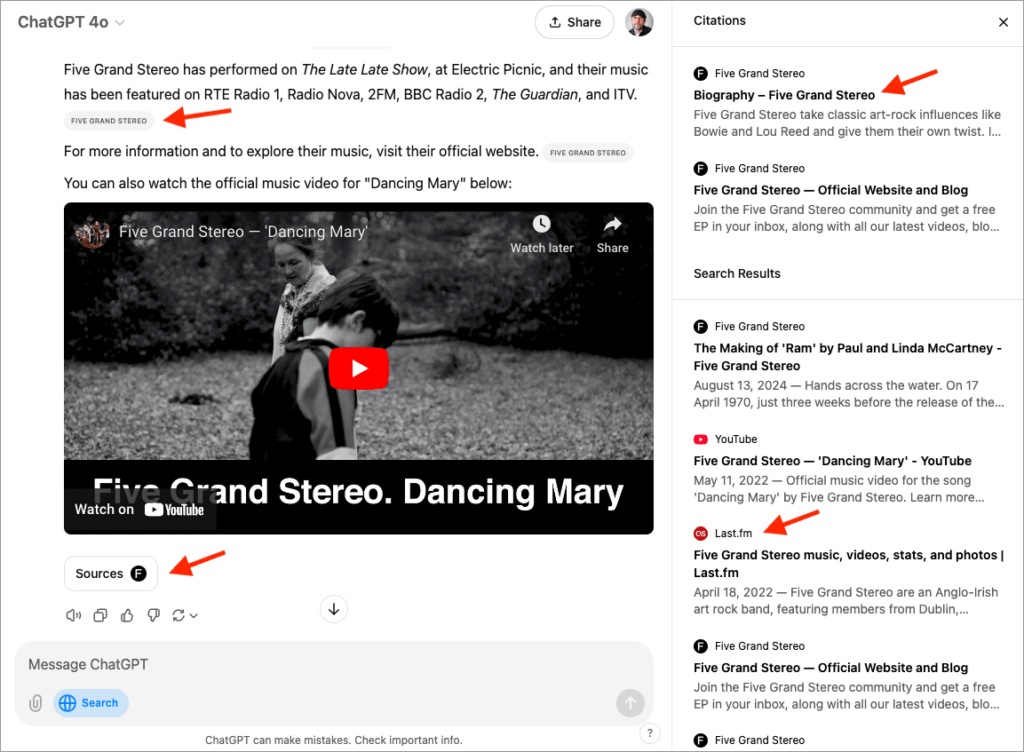
Task: Click the Last.fm source icon in search results
Action: (x=700, y=533)
